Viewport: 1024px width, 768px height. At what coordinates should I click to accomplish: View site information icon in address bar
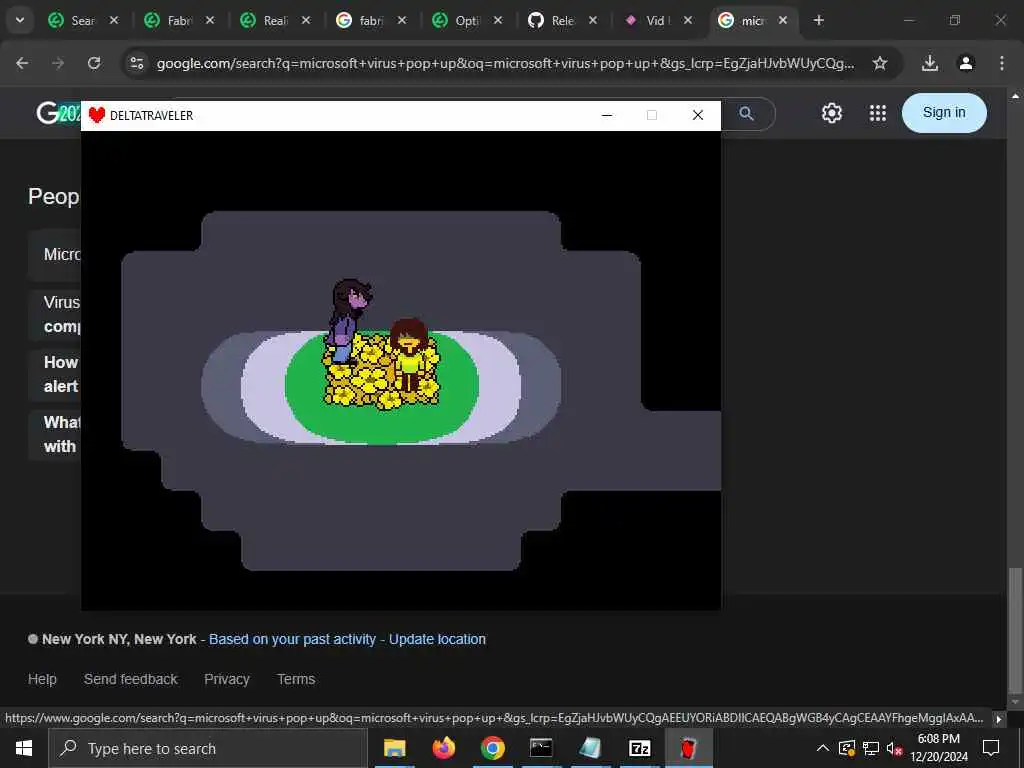click(136, 63)
